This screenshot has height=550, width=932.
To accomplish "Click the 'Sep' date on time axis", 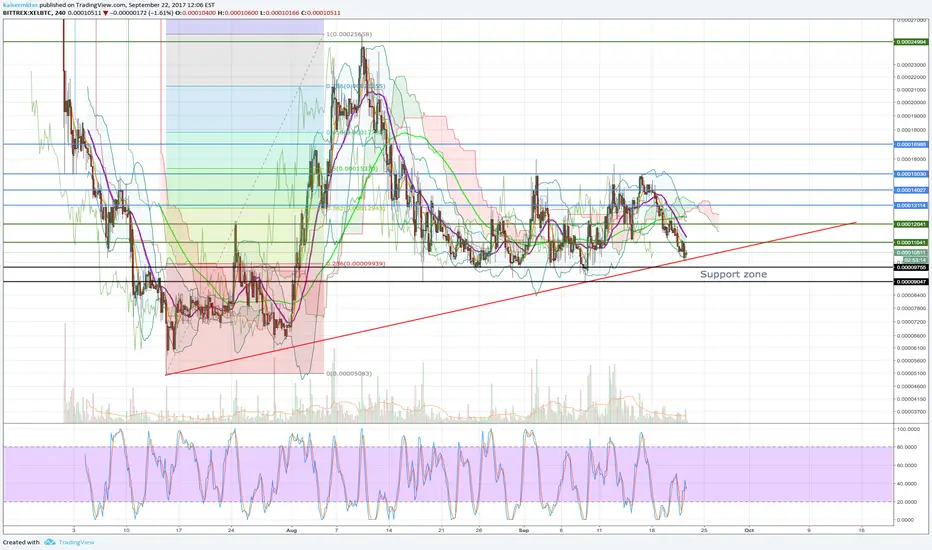I will [x=523, y=530].
